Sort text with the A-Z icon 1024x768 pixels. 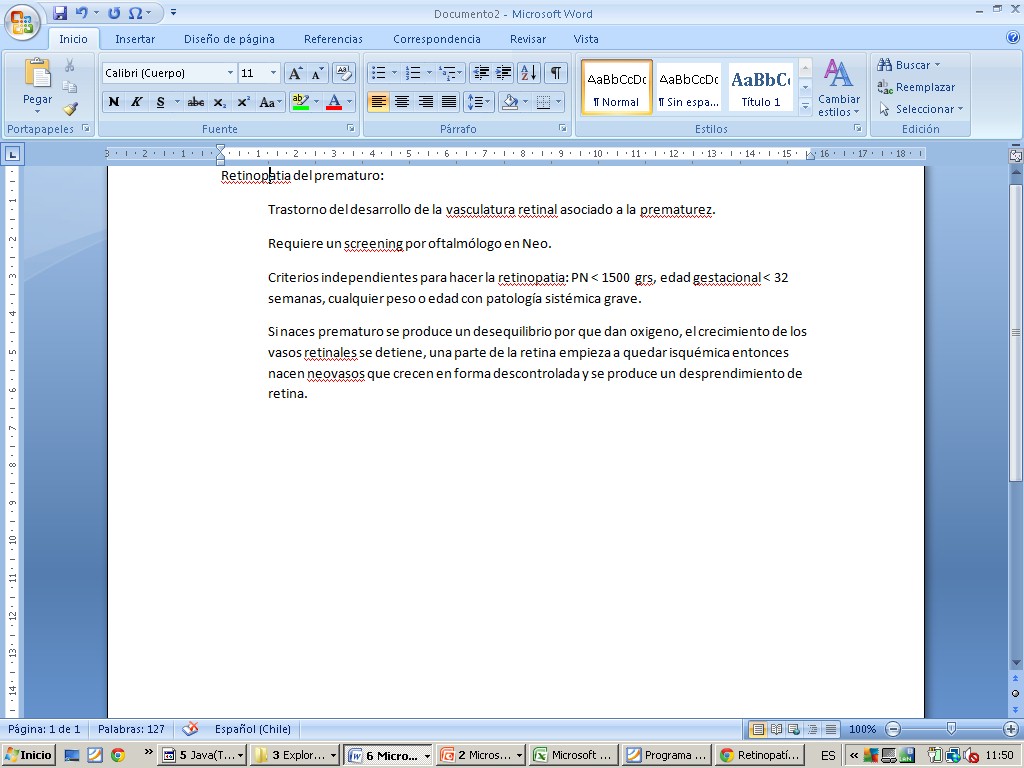[529, 73]
